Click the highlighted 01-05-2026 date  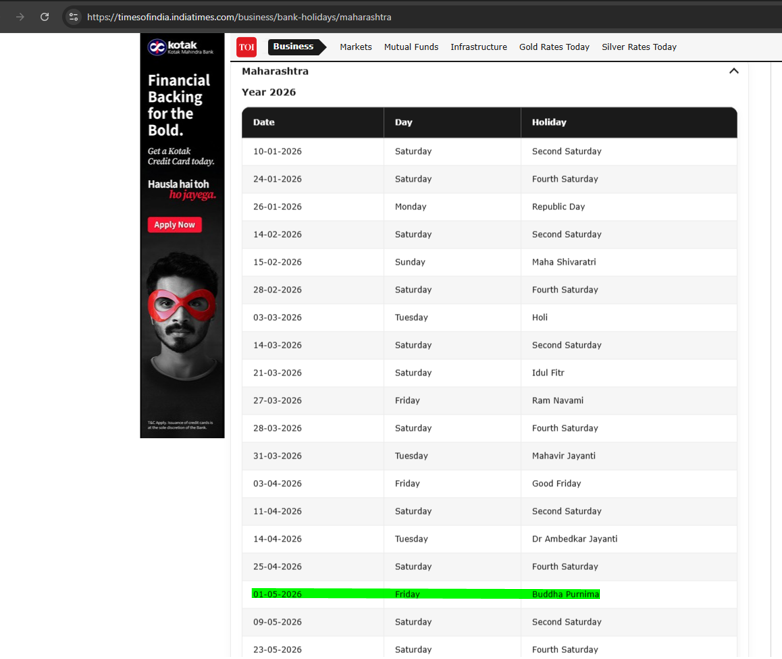point(277,594)
